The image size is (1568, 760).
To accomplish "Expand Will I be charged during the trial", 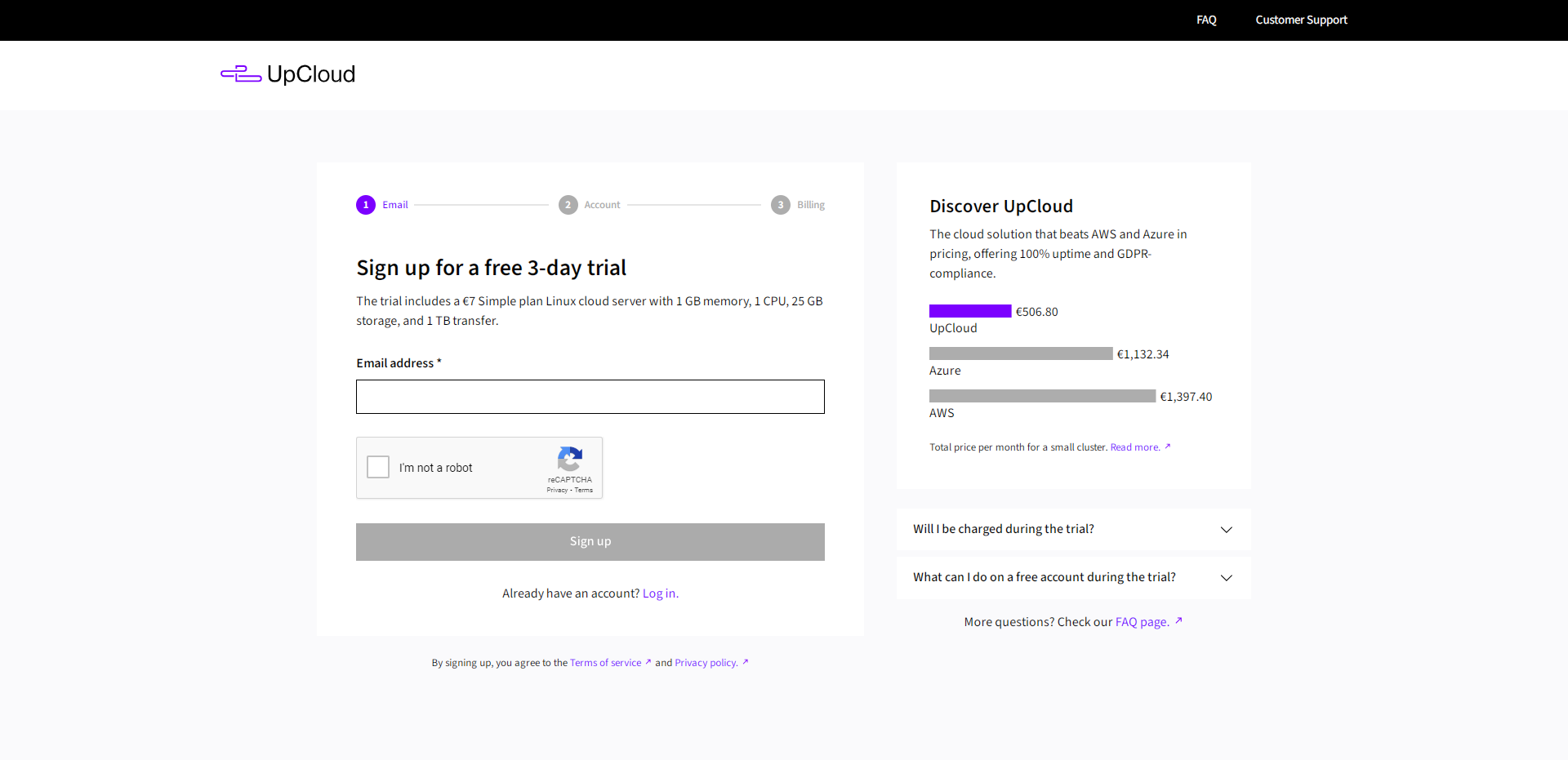I will (x=1073, y=529).
